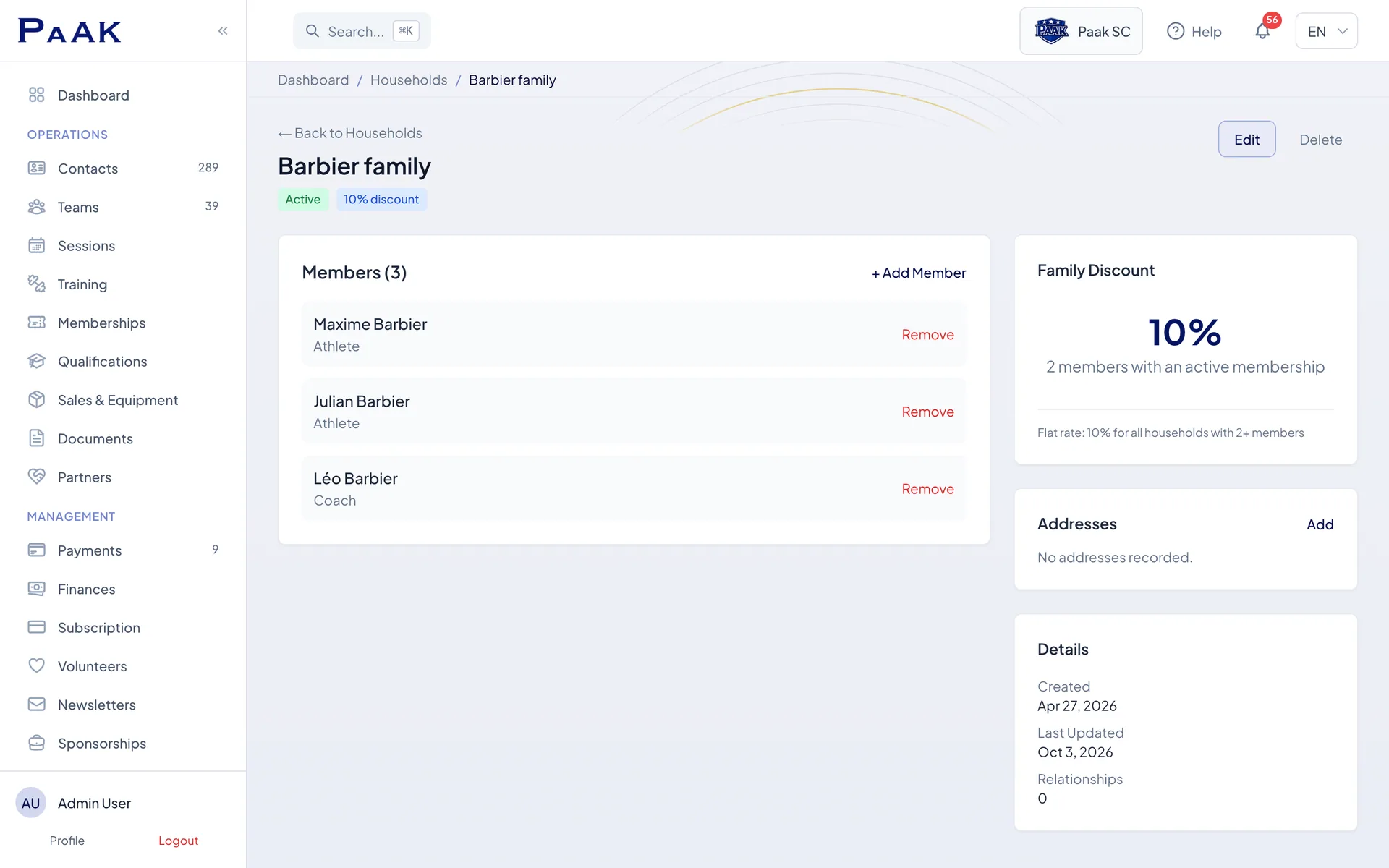Image resolution: width=1389 pixels, height=868 pixels.
Task: Open the Profile link
Action: pyautogui.click(x=67, y=841)
